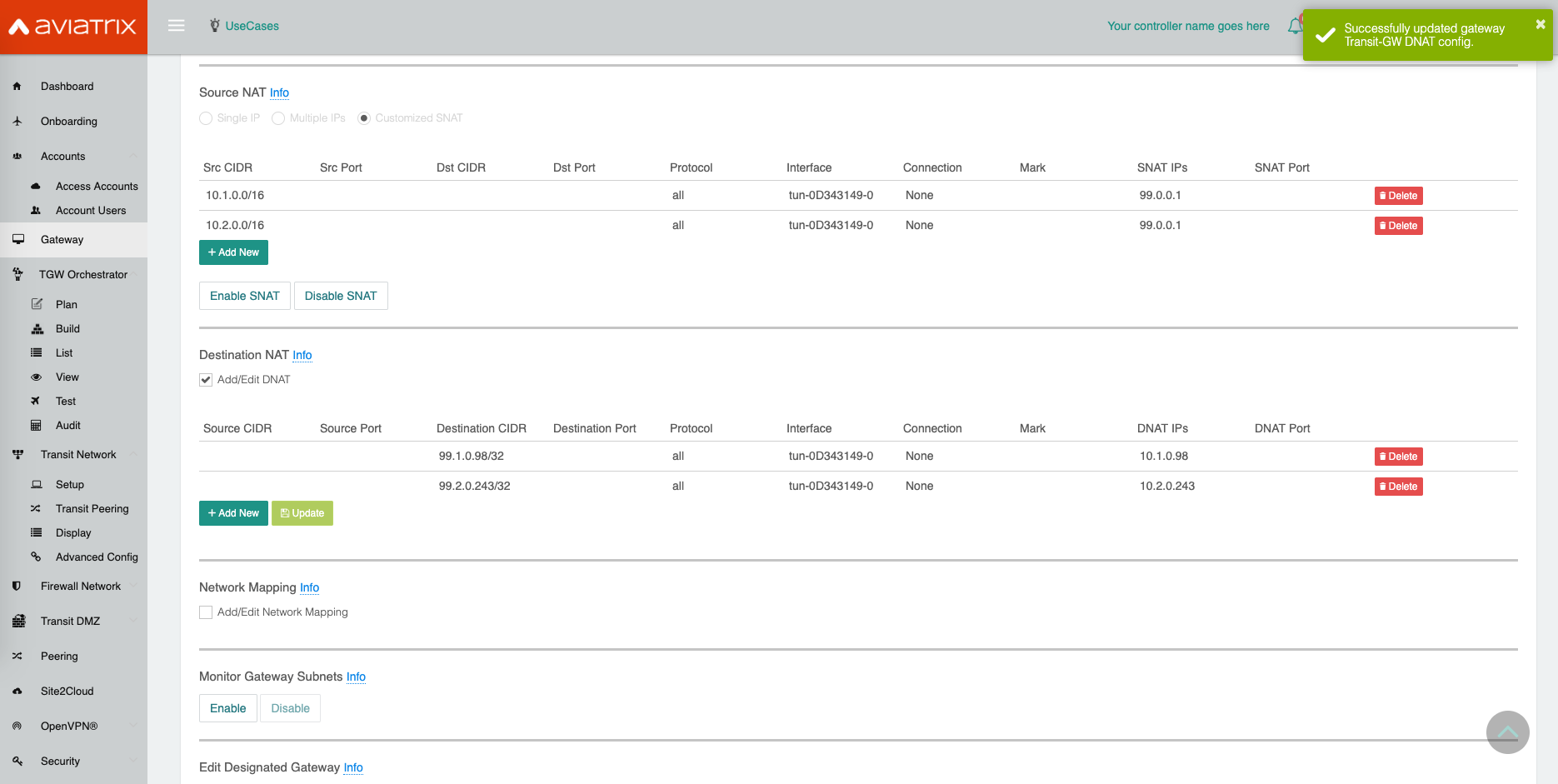Click the Firewall Network shield icon
1558x784 pixels.
point(17,587)
